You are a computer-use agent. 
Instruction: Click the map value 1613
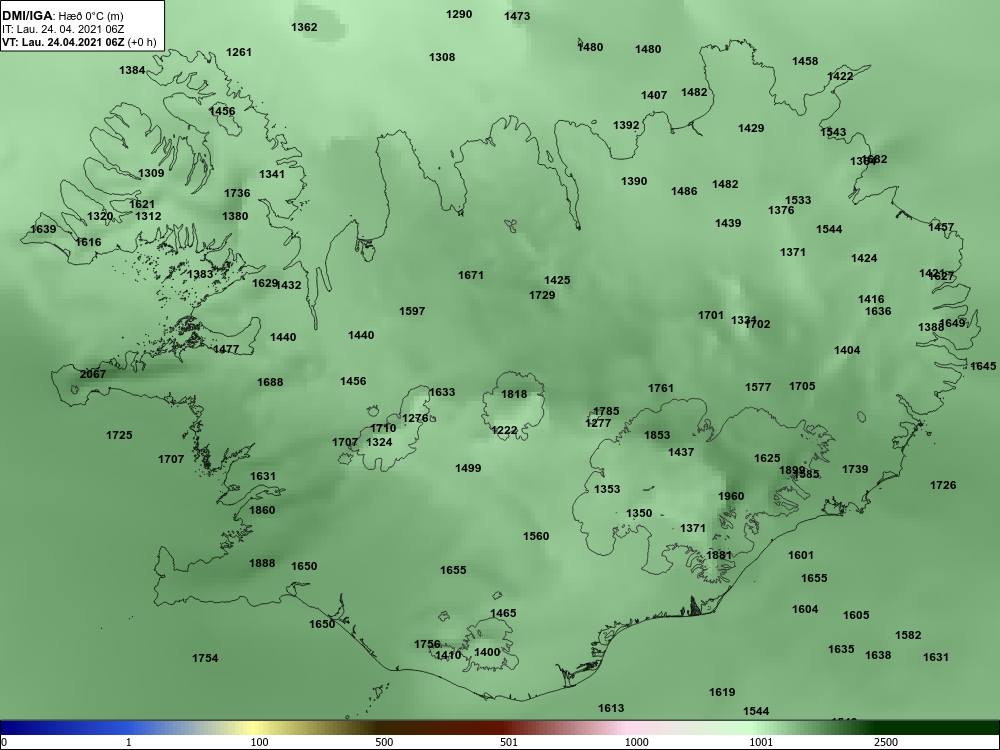click(x=611, y=708)
